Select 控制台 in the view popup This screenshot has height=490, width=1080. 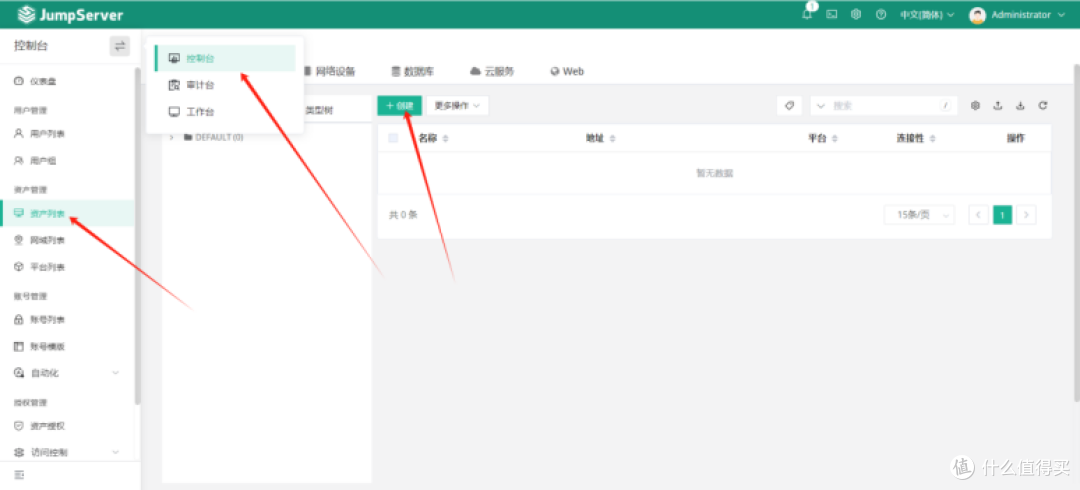tap(225, 59)
